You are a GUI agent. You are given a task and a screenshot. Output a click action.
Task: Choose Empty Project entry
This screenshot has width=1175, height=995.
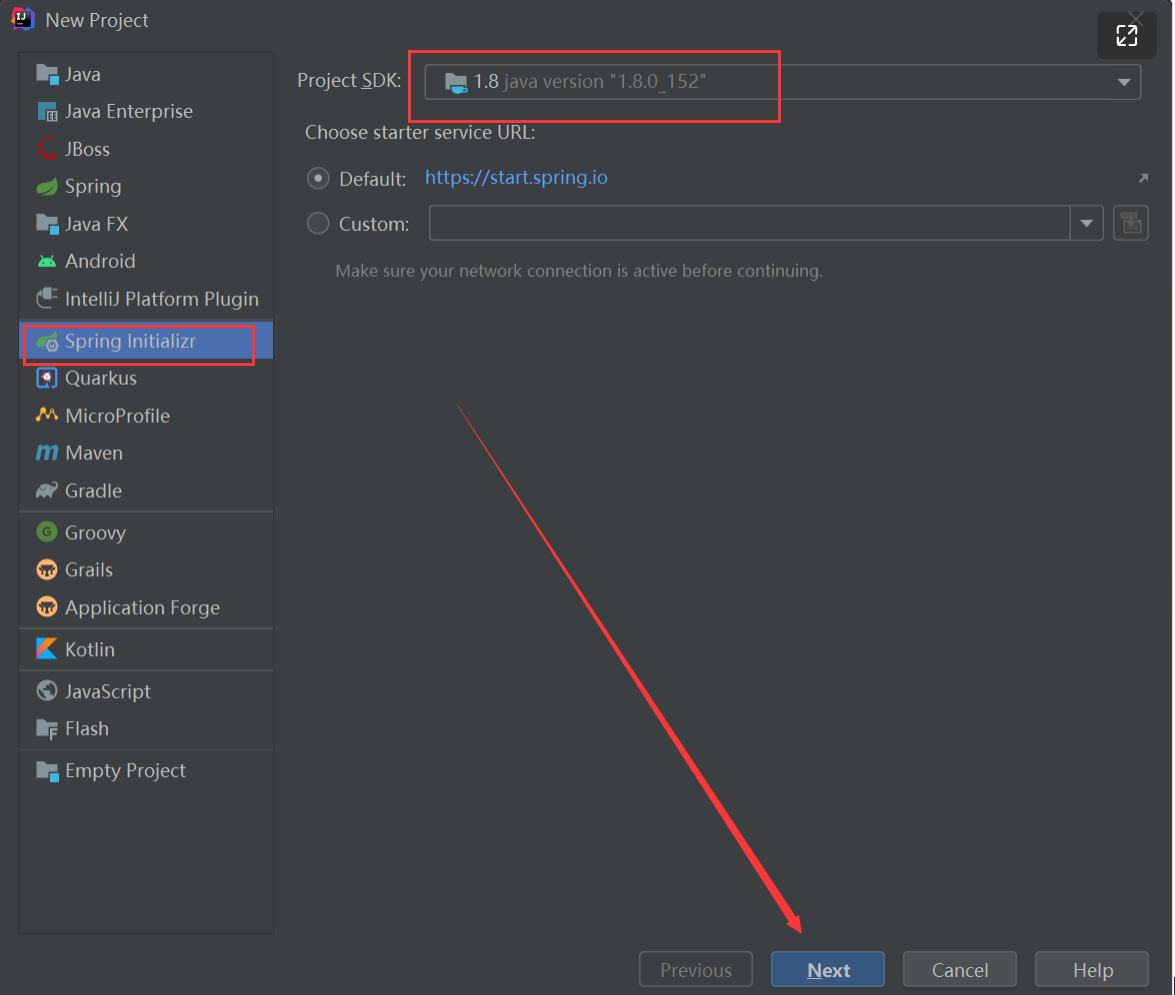pyautogui.click(x=146, y=770)
